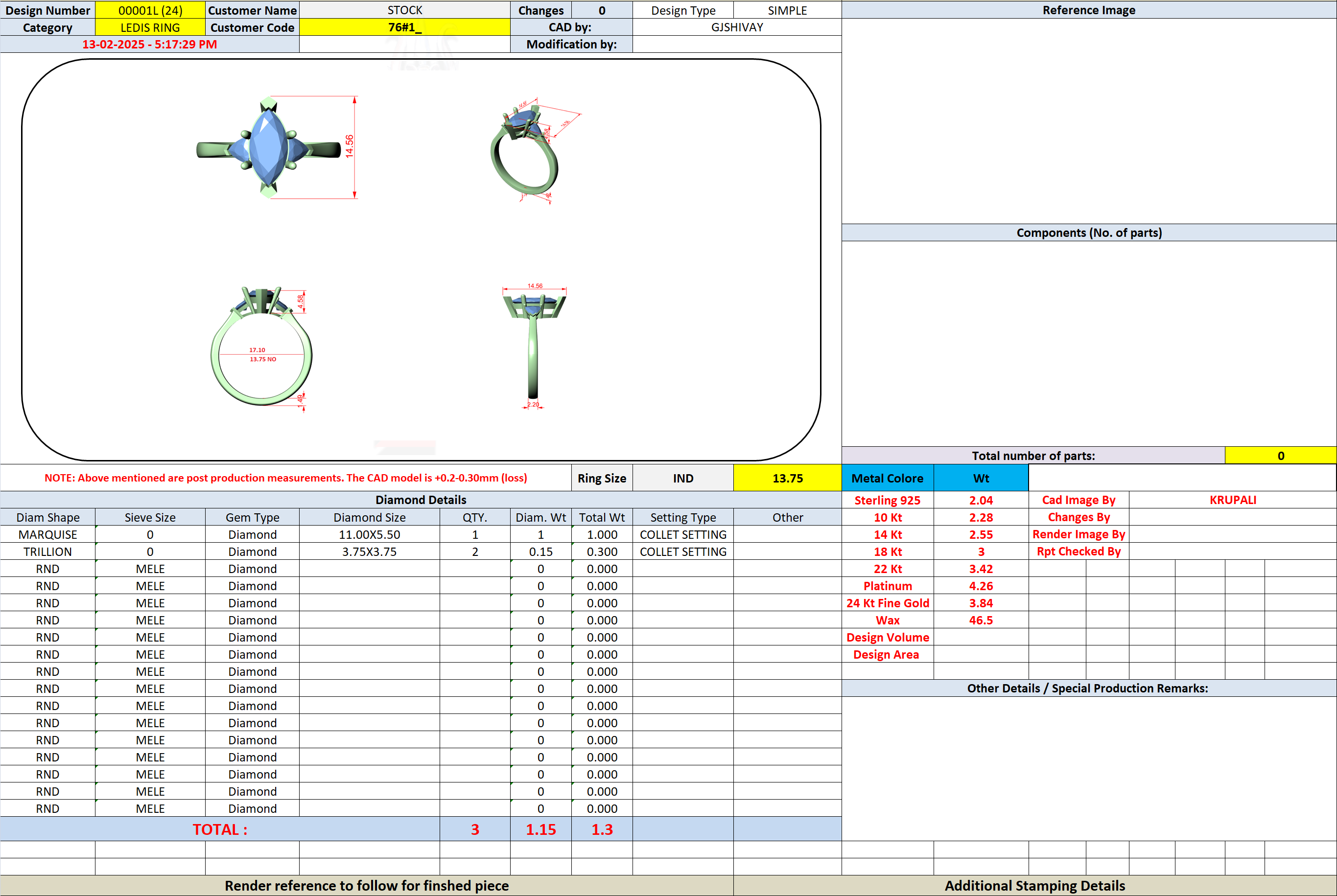1337x896 pixels.
Task: Click the Gem Type column header
Action: click(x=252, y=517)
